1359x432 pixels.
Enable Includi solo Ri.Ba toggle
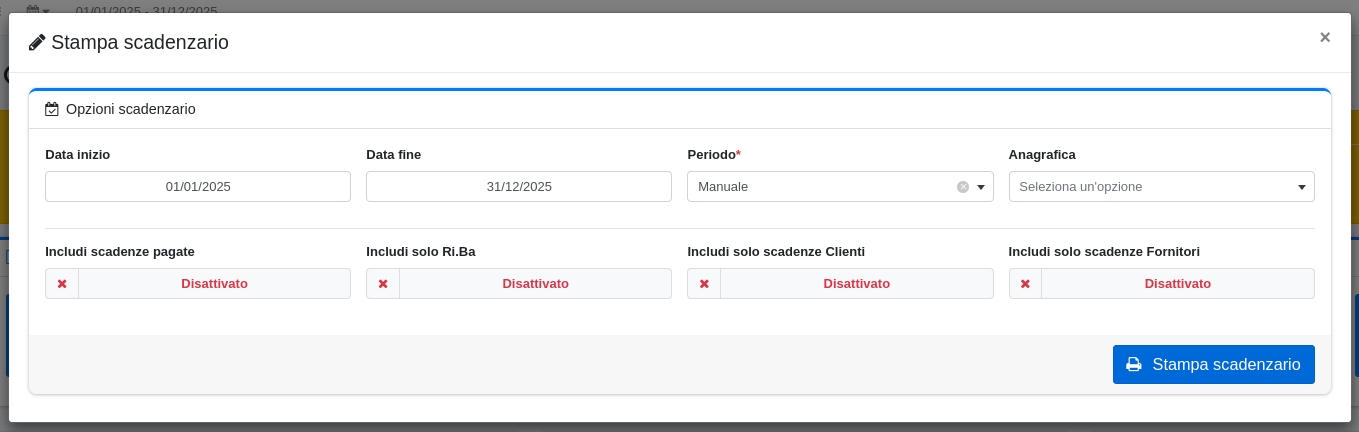pos(535,284)
